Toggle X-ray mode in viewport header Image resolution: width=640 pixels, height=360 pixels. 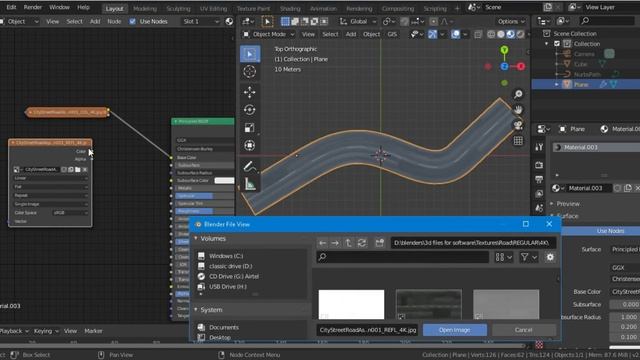(478, 35)
